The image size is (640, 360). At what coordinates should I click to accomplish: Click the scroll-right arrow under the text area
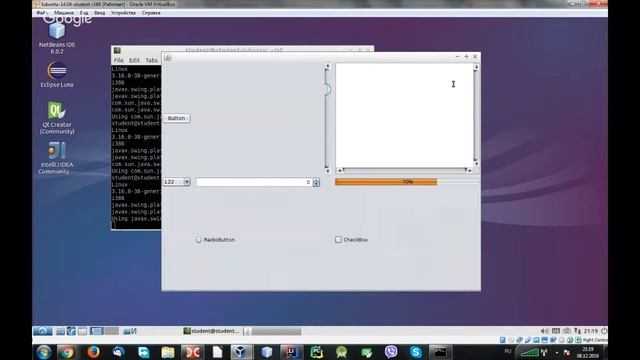470,170
